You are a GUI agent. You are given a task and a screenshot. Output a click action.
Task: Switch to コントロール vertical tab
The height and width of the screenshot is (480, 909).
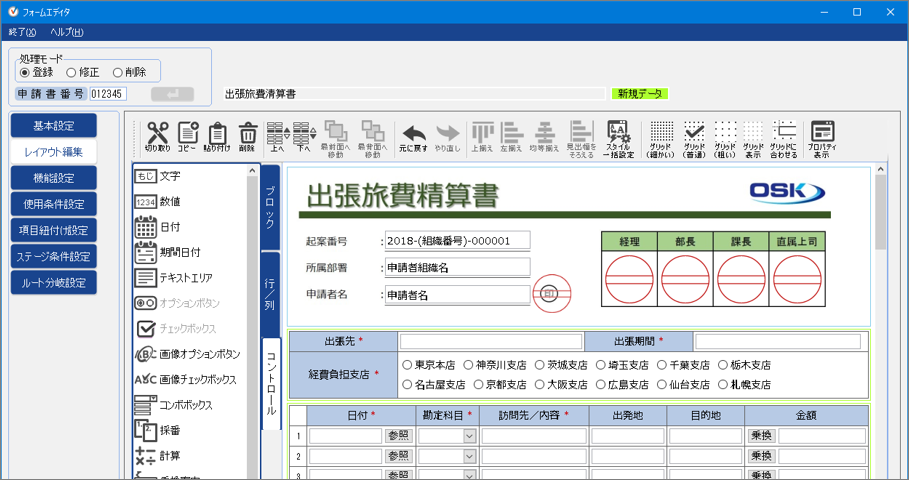pos(271,384)
